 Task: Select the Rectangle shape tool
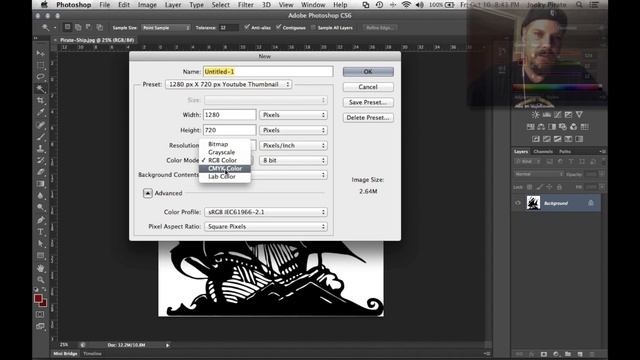(x=40, y=256)
